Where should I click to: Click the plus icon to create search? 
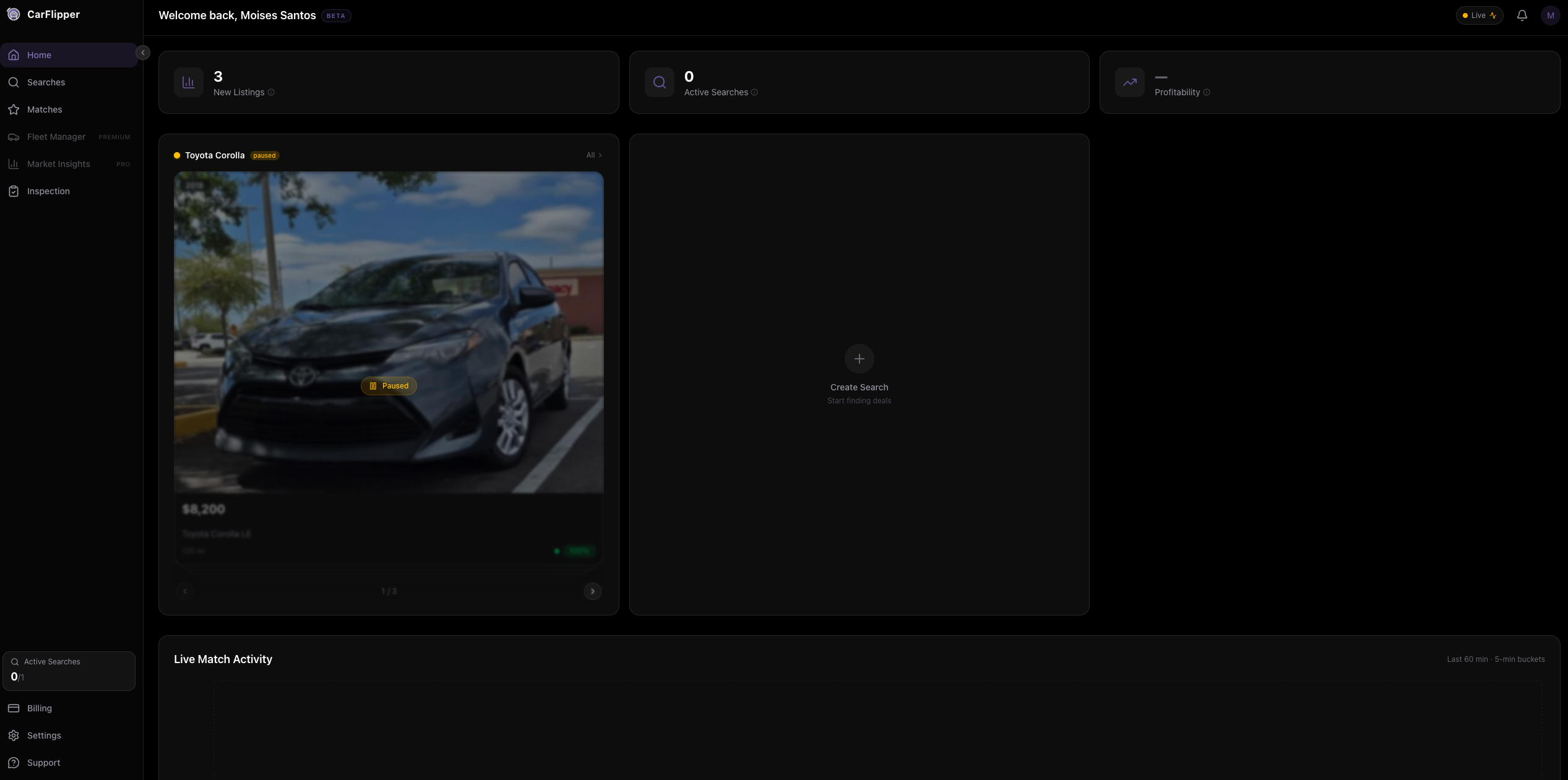coord(859,359)
